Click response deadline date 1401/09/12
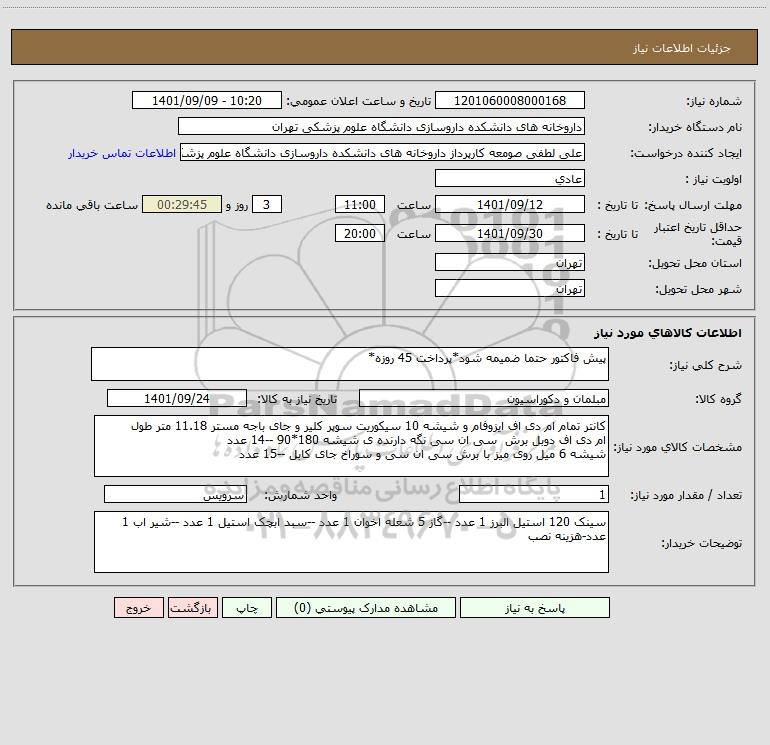 pyautogui.click(x=510, y=204)
